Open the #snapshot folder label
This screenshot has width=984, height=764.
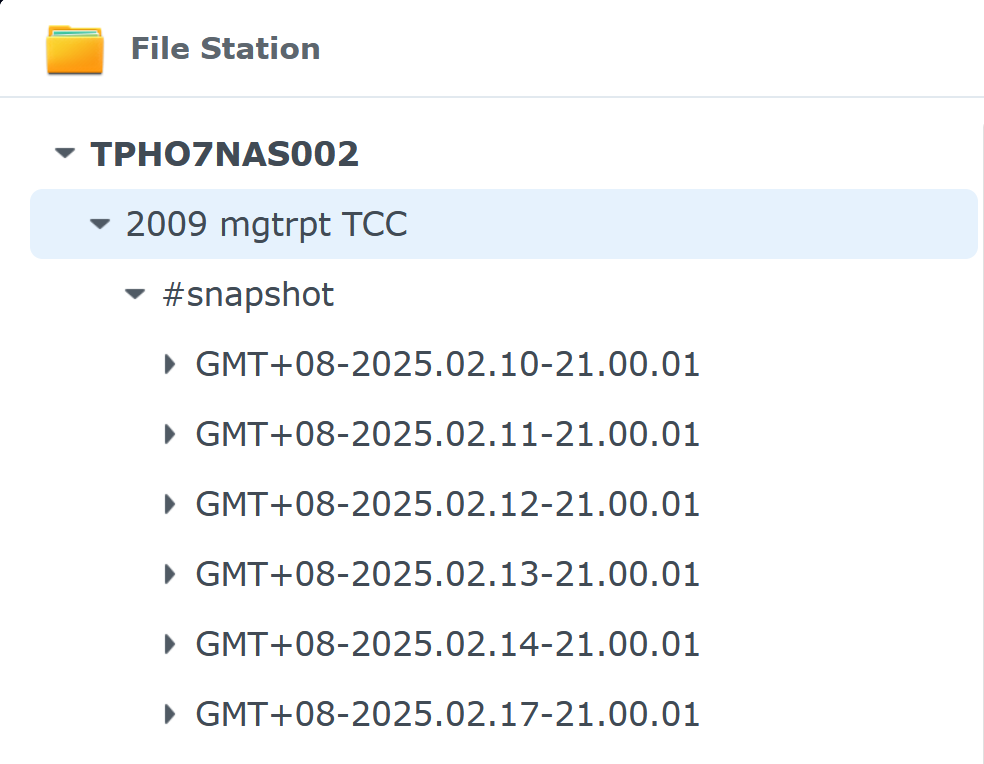click(248, 295)
